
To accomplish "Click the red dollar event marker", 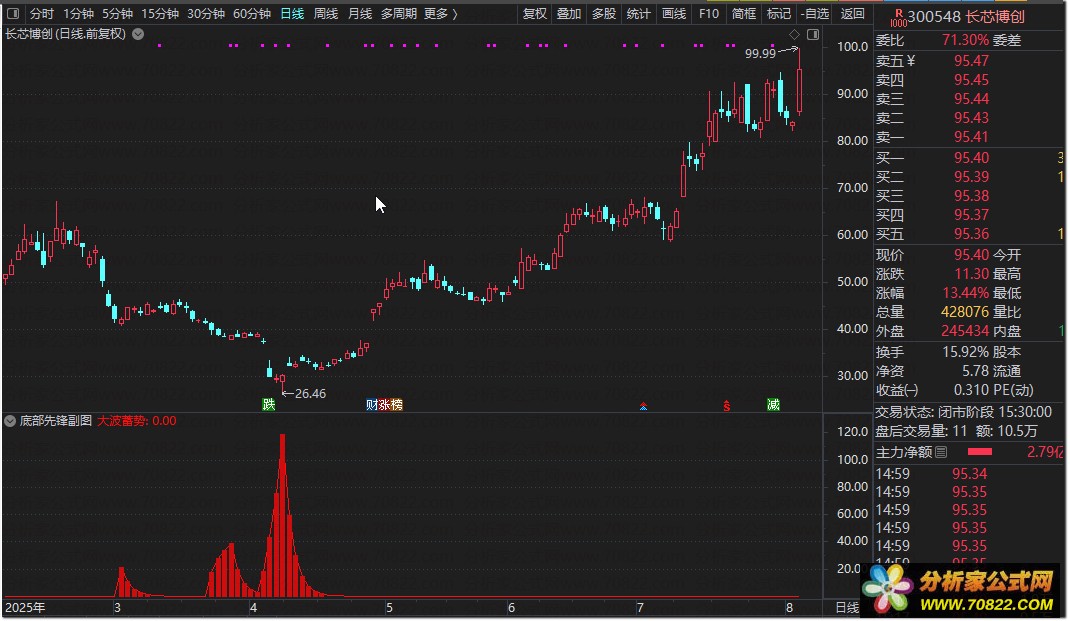I will point(727,406).
